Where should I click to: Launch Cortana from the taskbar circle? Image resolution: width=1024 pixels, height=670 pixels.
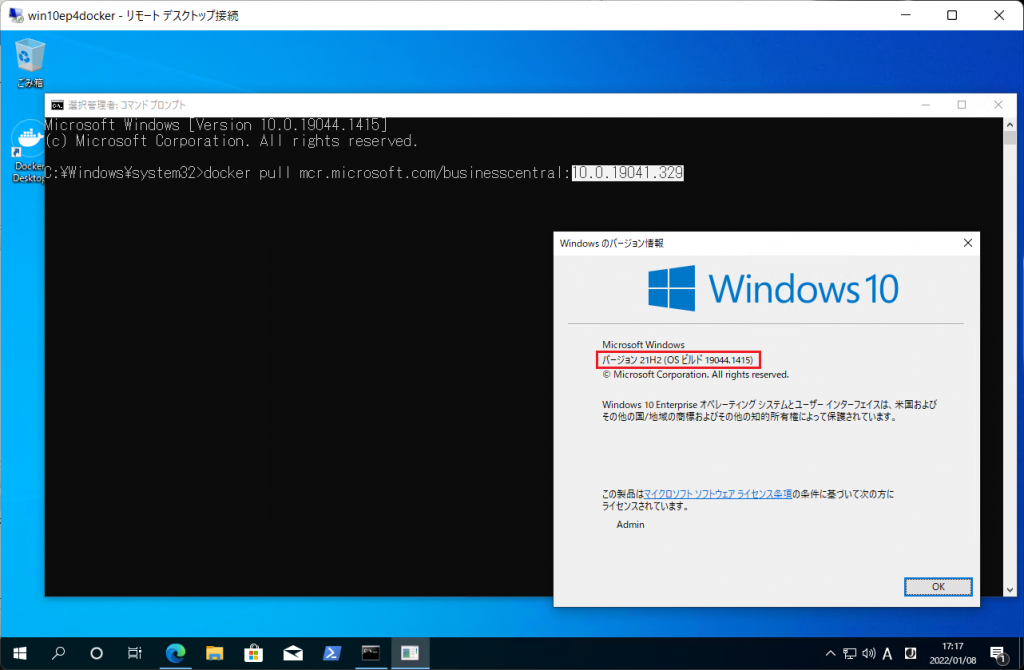97,653
